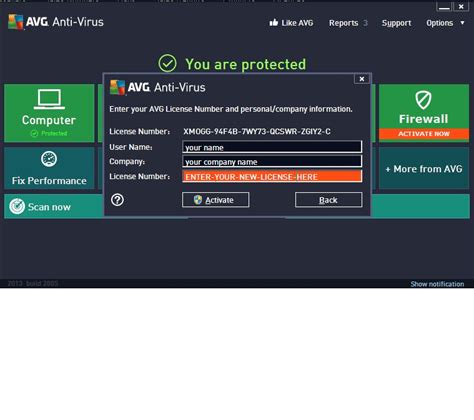Click the laptop icon on Computer tile
This screenshot has width=474, height=420.
pyautogui.click(x=49, y=99)
